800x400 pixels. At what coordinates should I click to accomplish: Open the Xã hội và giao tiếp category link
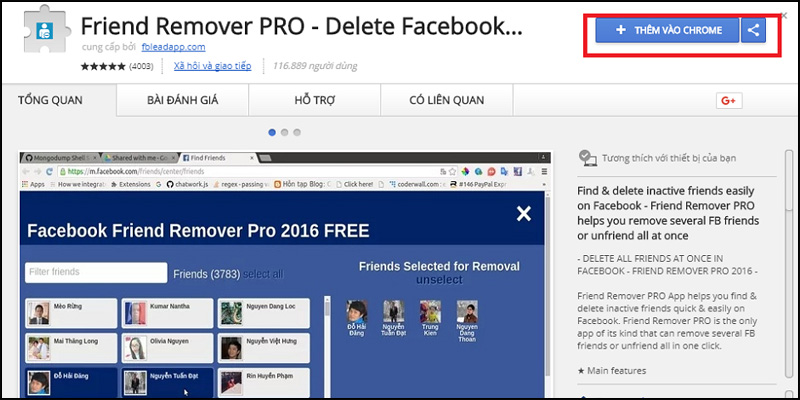[x=212, y=66]
